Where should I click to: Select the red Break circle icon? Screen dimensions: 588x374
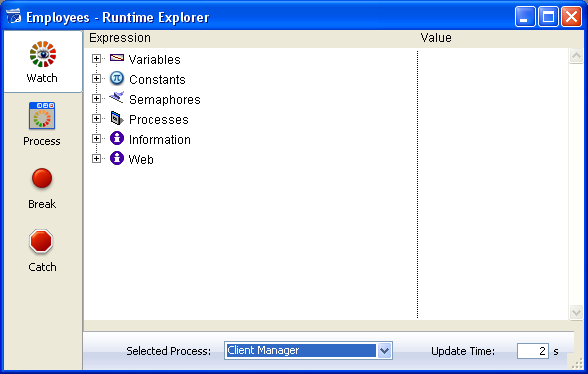click(x=42, y=178)
